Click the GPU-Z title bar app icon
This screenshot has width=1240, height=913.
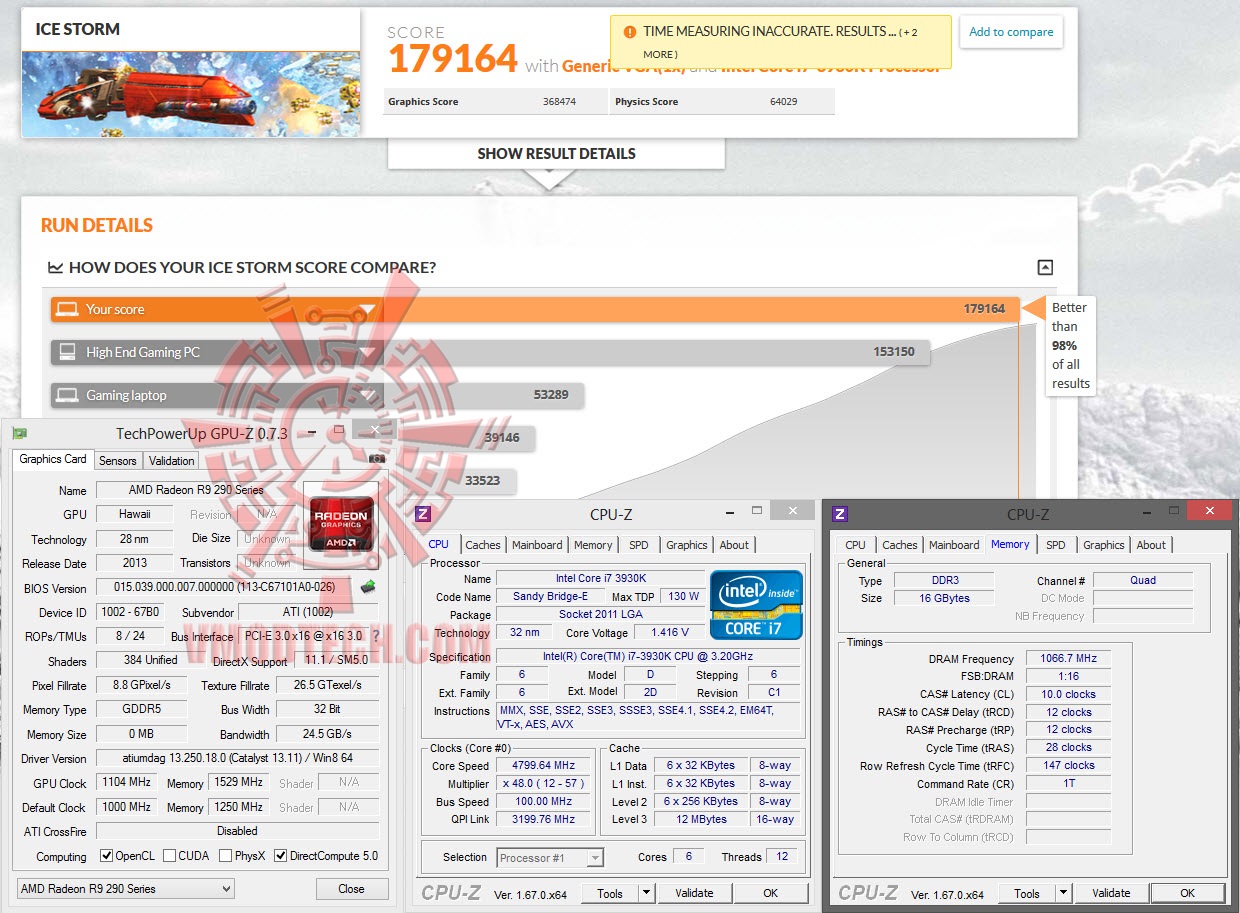(x=19, y=433)
